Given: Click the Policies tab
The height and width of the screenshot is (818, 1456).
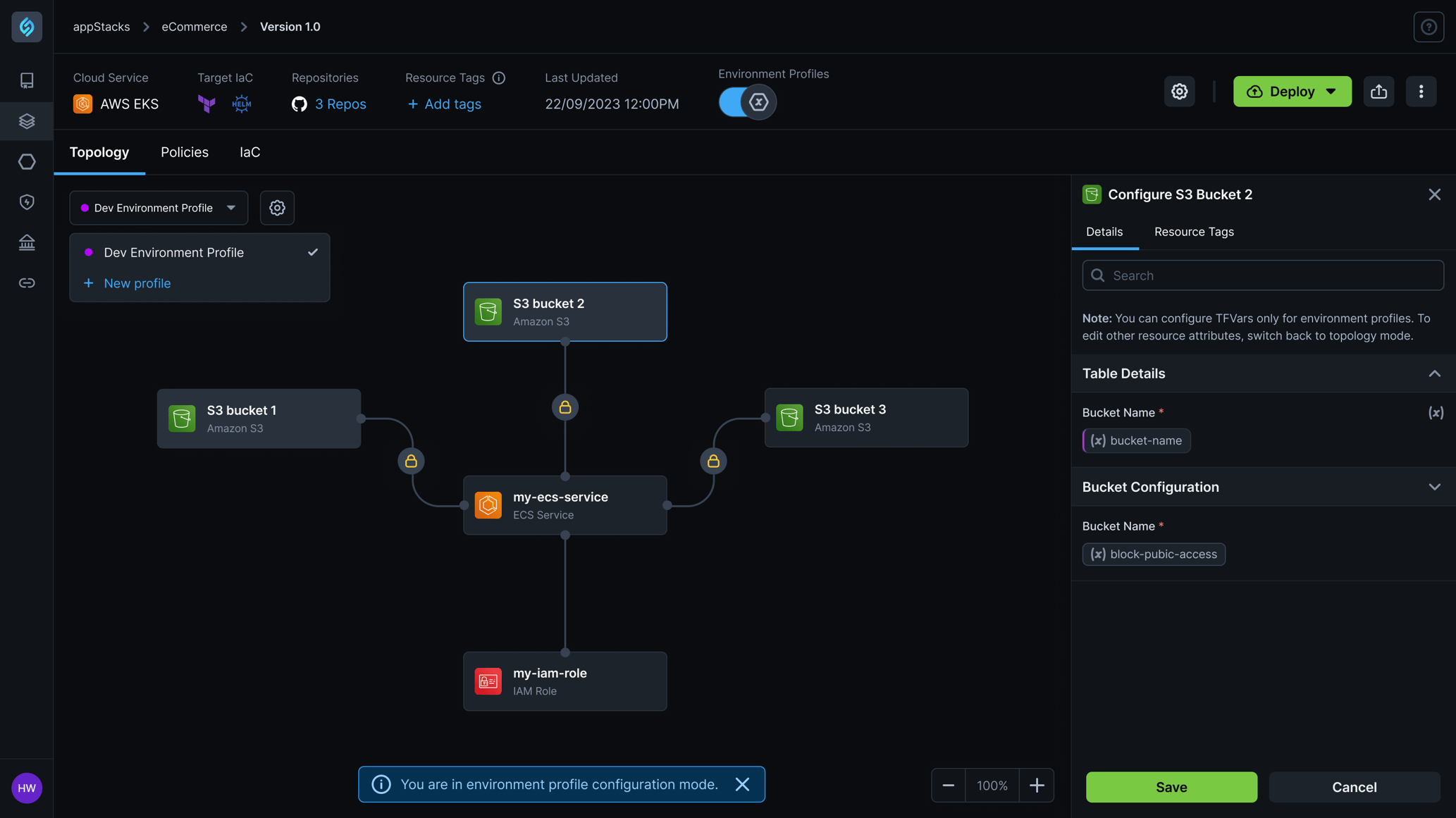Looking at the screenshot, I should pyautogui.click(x=184, y=152).
